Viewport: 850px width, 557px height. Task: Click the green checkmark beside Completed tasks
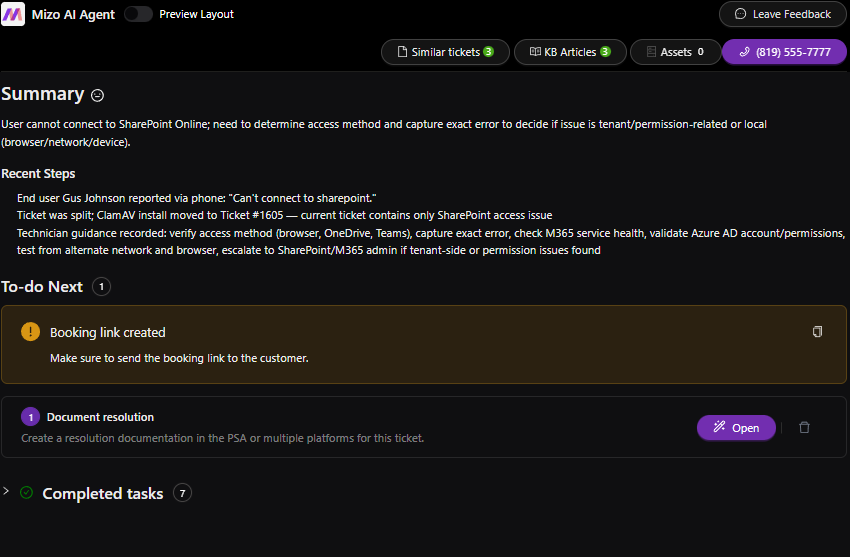(27, 493)
